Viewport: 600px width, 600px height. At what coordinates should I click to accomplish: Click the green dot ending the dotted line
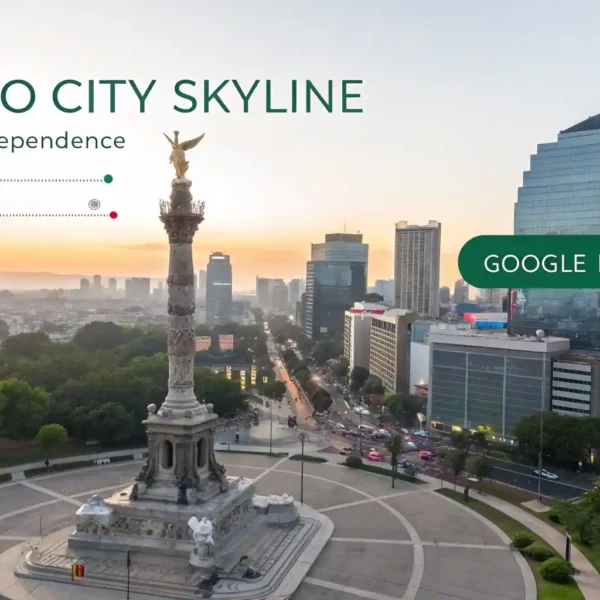pyautogui.click(x=108, y=179)
